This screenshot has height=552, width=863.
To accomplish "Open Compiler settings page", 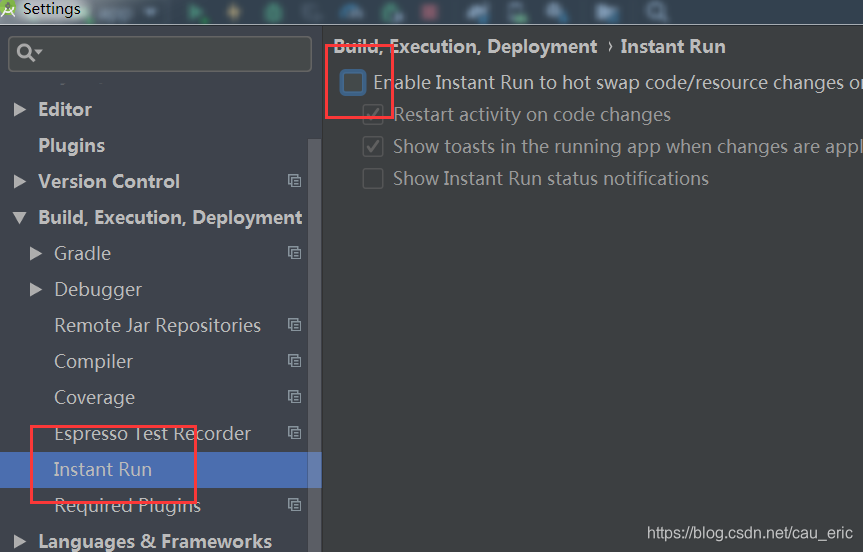I will [x=94, y=362].
